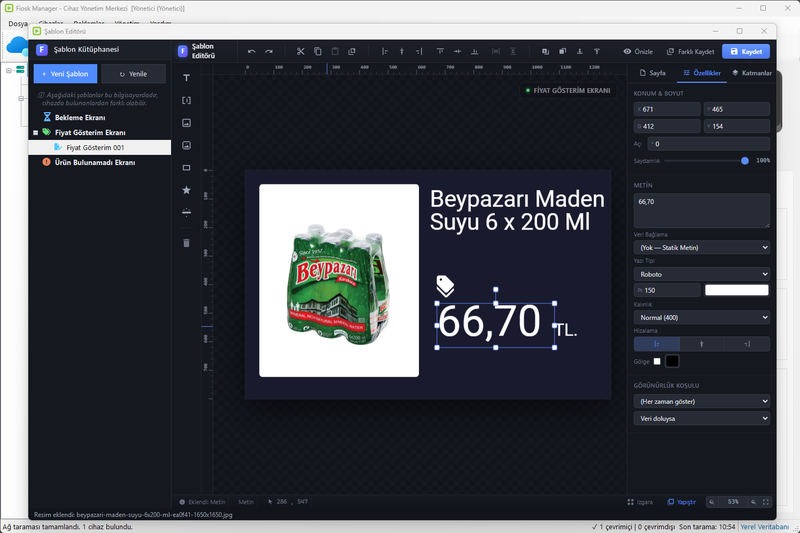This screenshot has height=533, width=800.
Task: Click the zoom in magnifier icon
Action: [753, 502]
